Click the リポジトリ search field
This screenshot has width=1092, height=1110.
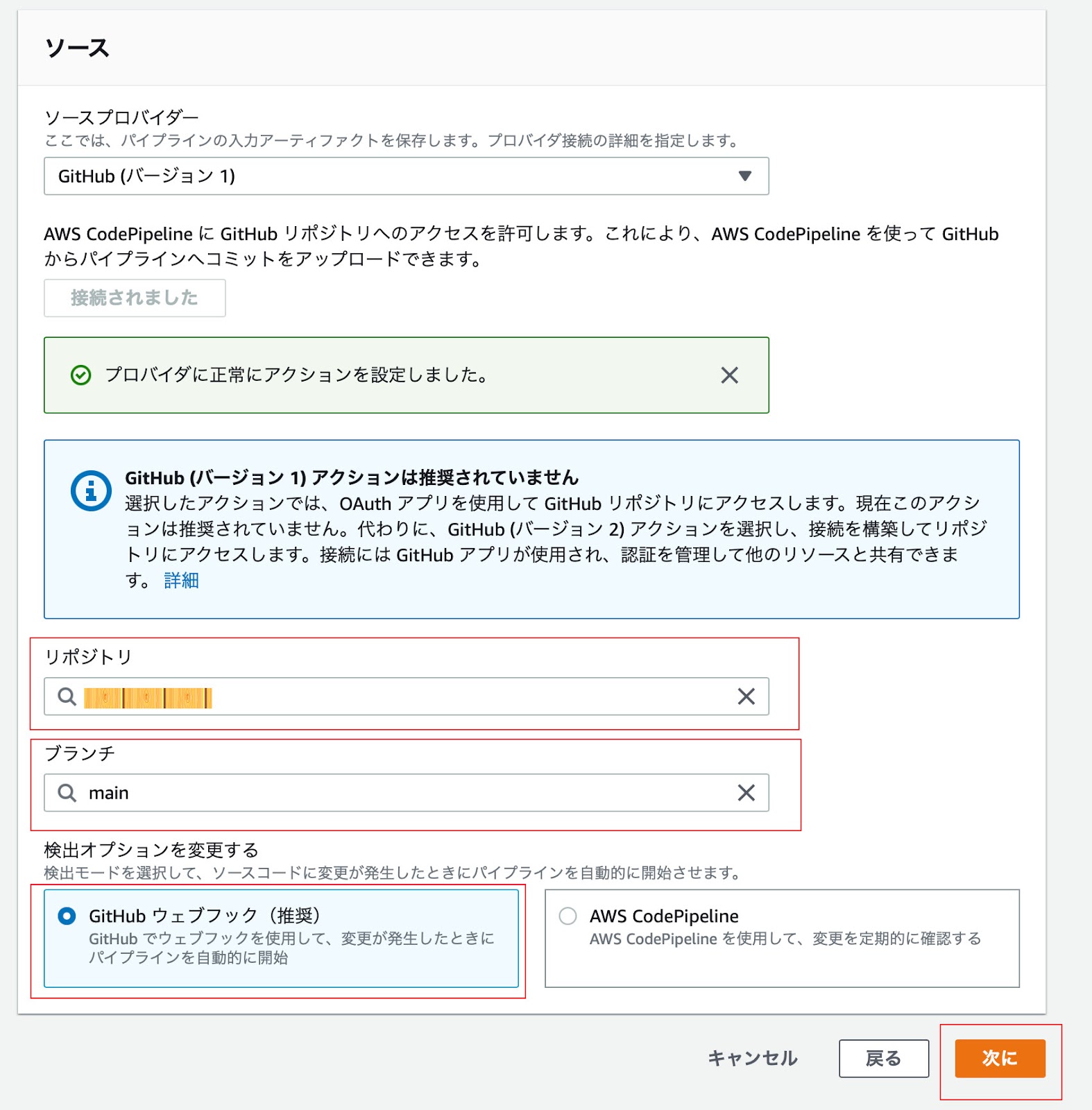(x=406, y=697)
